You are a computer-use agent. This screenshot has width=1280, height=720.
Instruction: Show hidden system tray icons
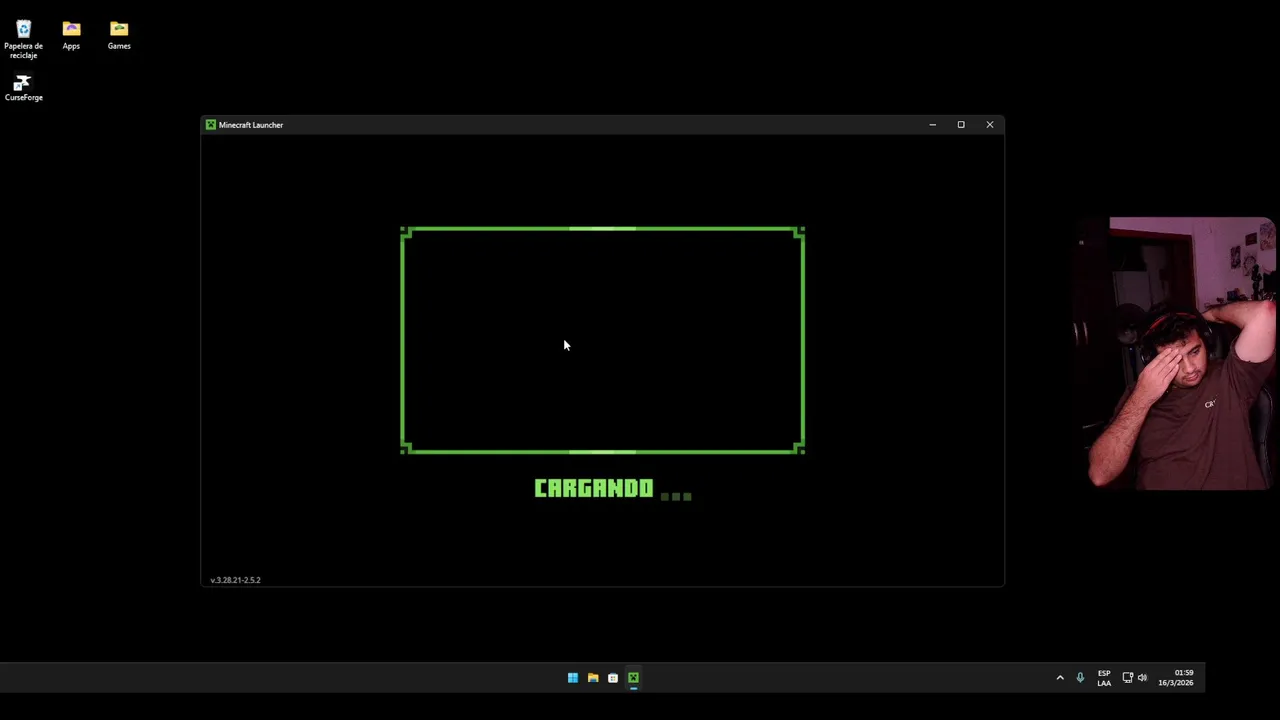1060,678
